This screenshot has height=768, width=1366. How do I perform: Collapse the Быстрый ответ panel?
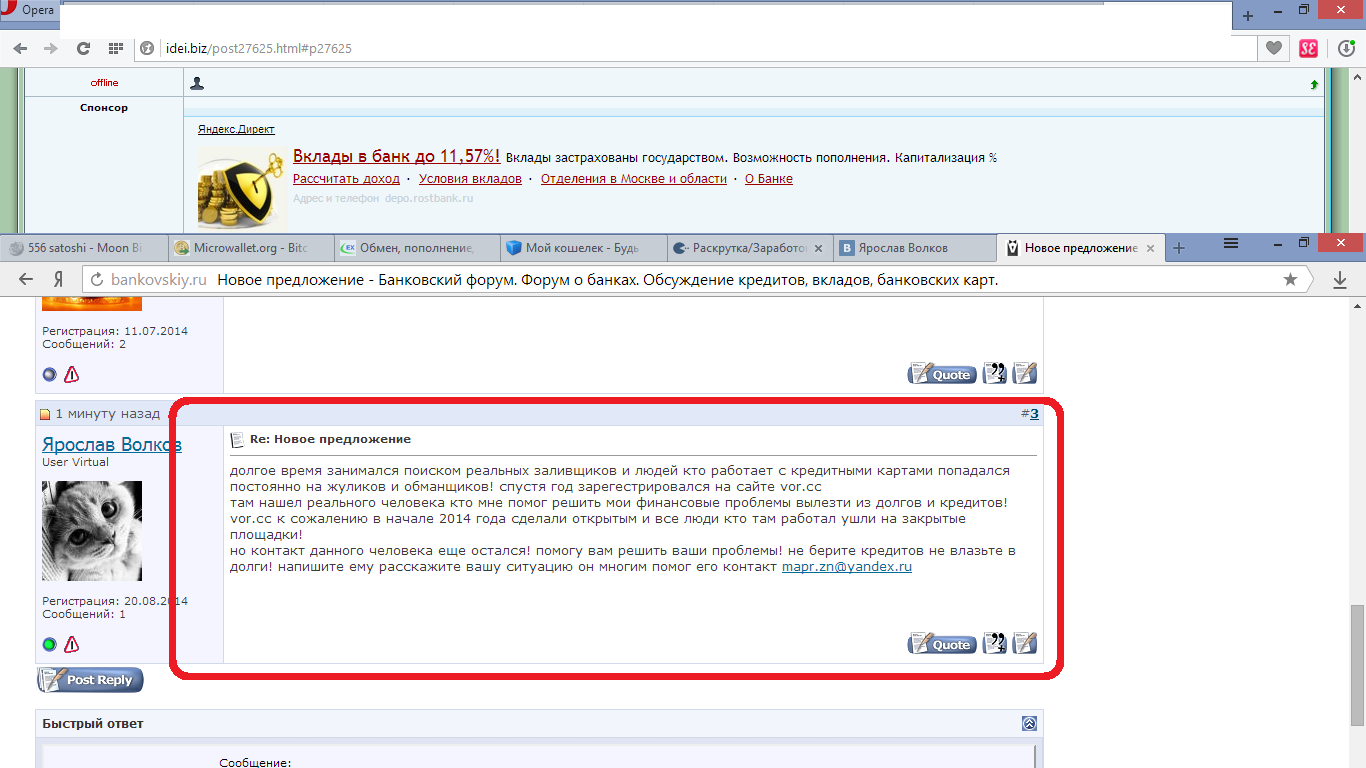[x=1029, y=723]
